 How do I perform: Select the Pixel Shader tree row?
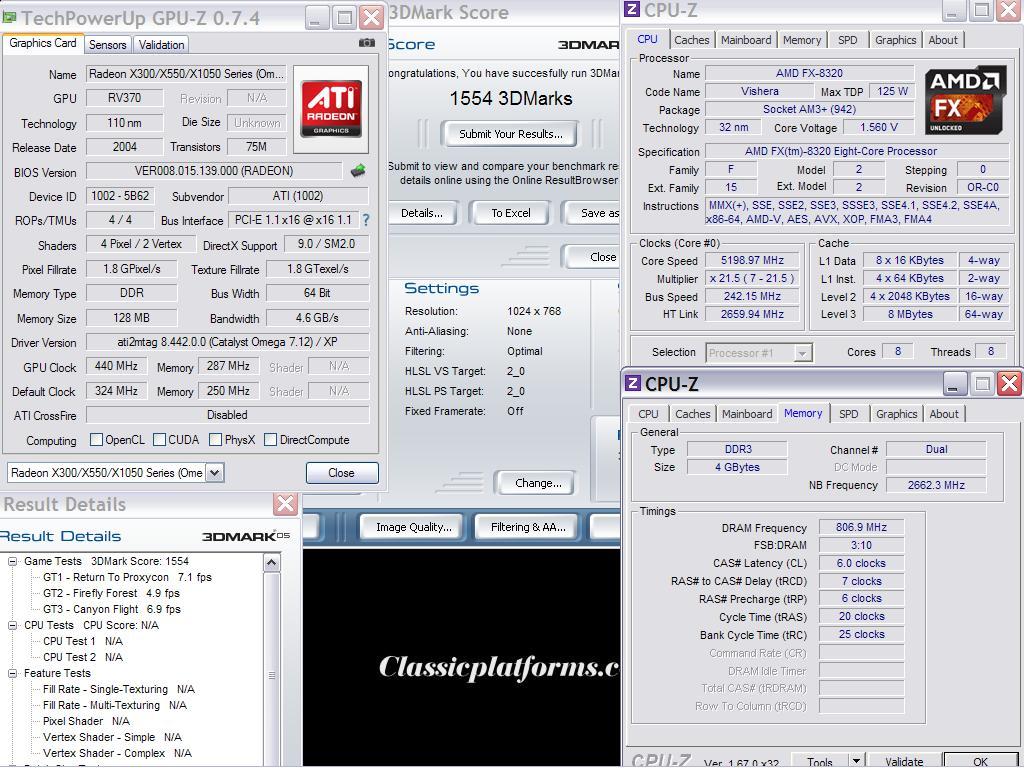pos(86,721)
